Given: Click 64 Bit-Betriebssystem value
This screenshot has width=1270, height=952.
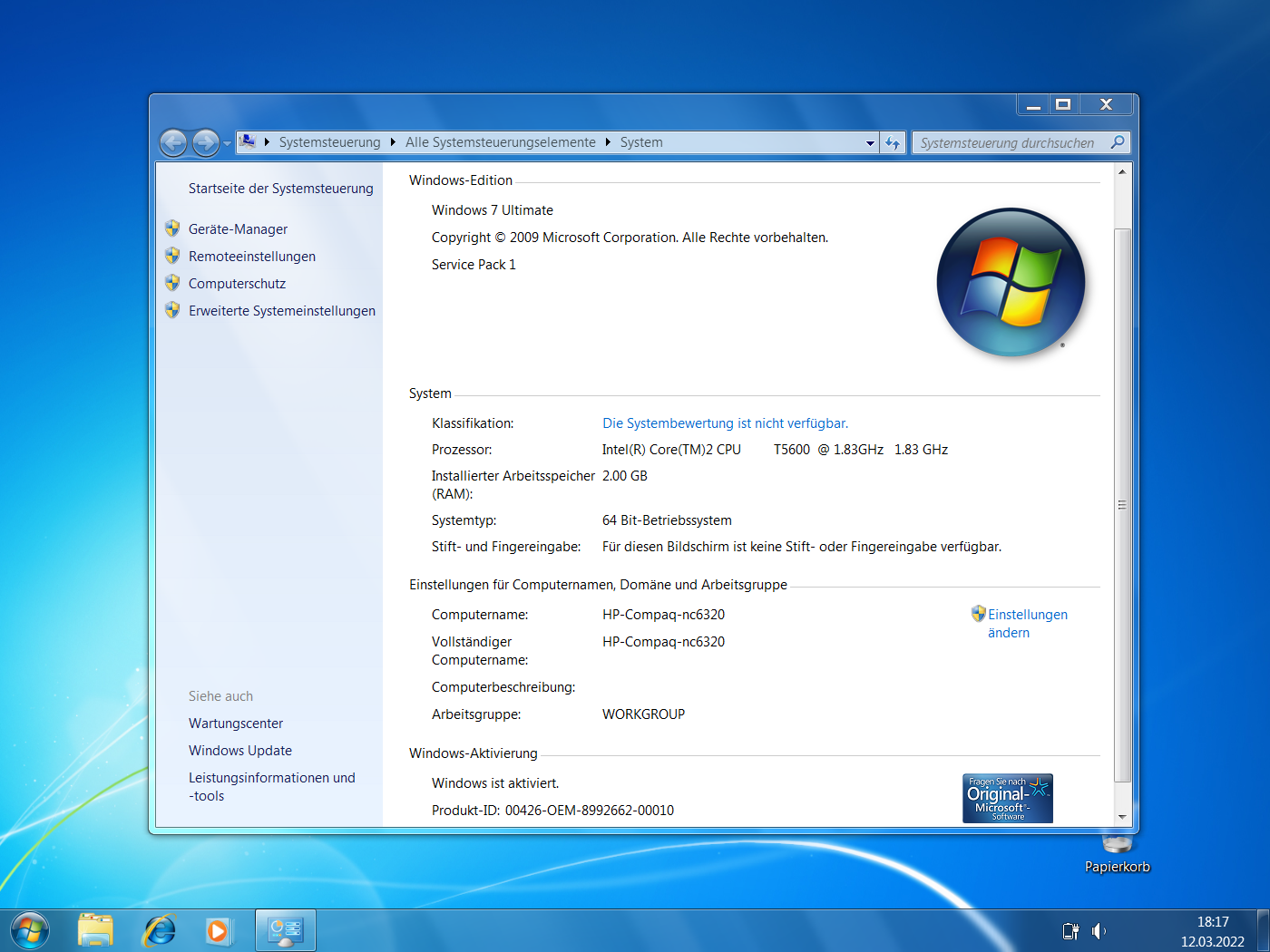Looking at the screenshot, I should coord(667,520).
